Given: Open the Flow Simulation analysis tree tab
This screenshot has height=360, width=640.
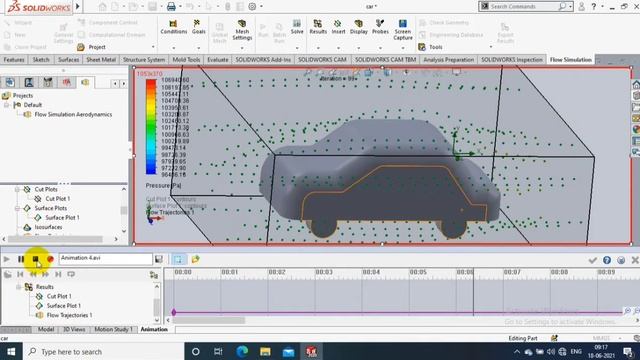Looking at the screenshot, I should click(x=85, y=82).
